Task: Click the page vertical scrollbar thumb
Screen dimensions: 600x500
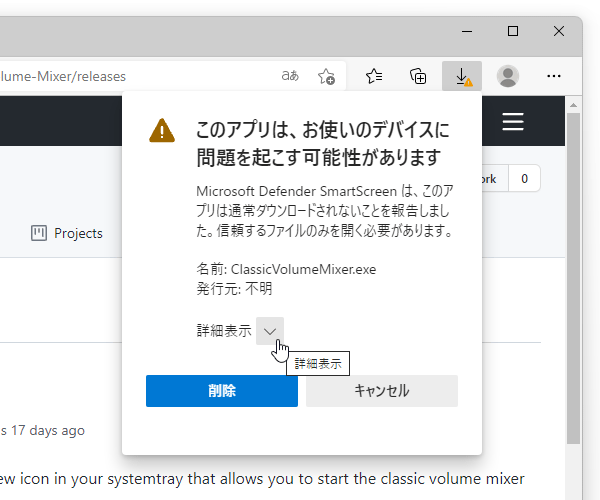Action: [573, 279]
